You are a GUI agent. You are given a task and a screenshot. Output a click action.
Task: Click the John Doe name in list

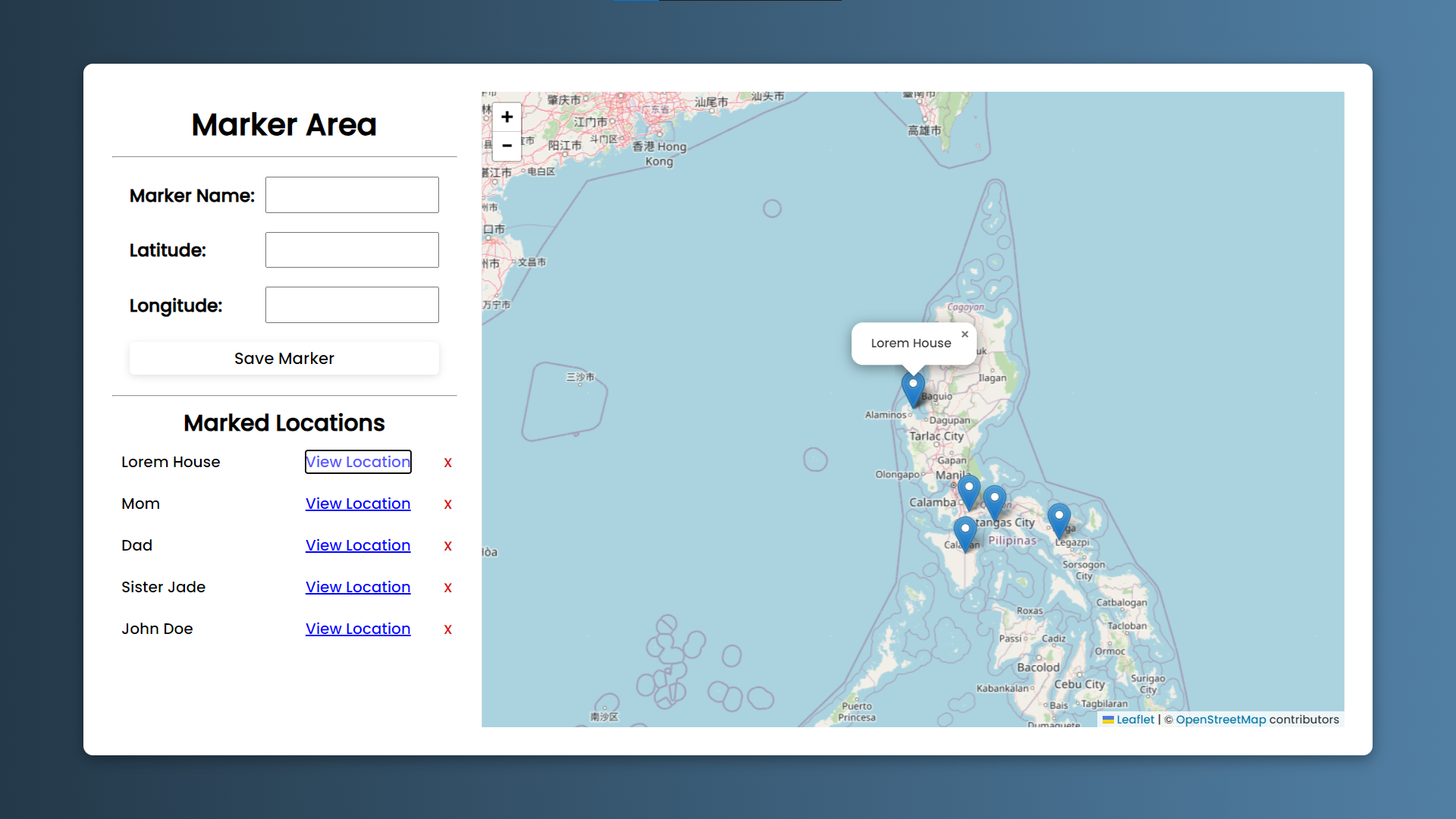157,629
